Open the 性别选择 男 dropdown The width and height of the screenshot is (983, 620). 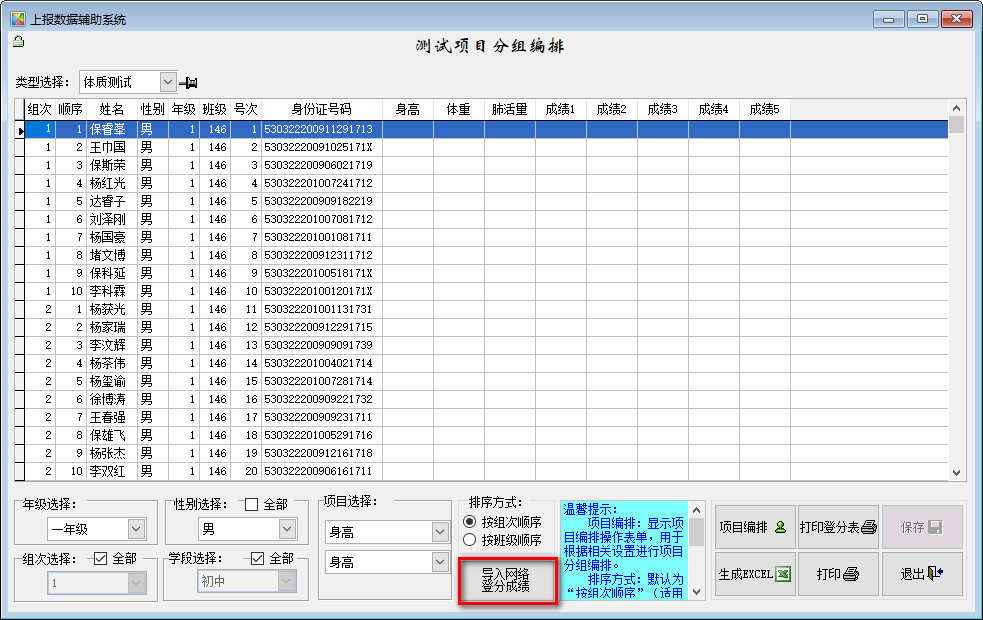click(287, 529)
